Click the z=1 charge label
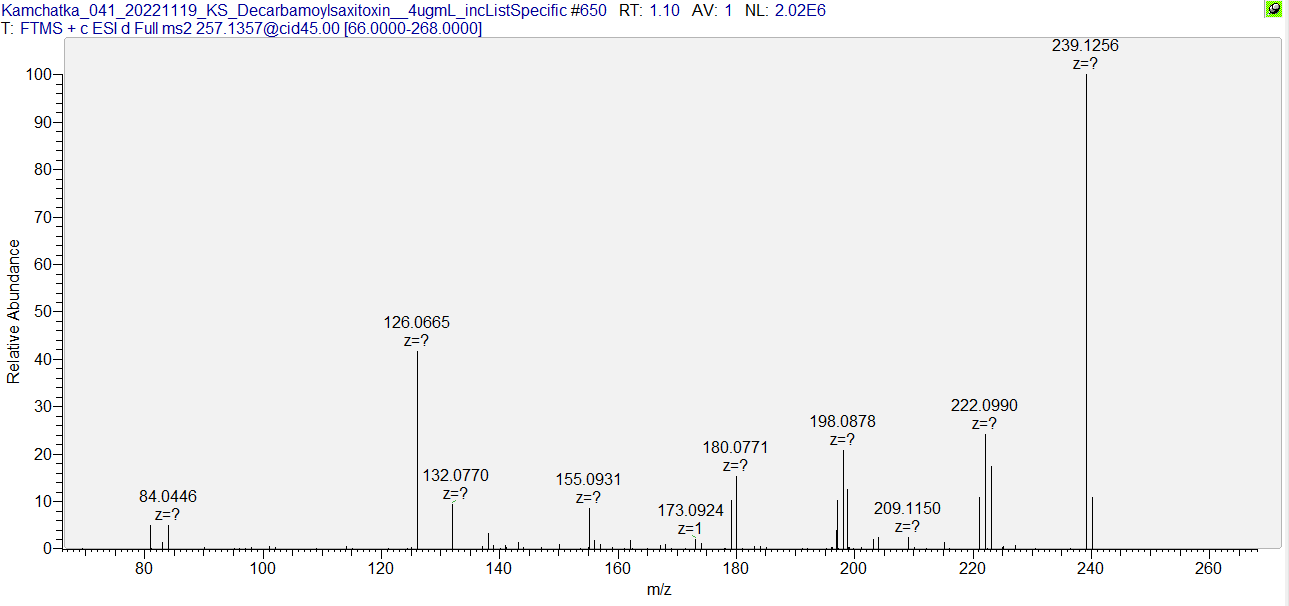The image size is (1289, 606). (x=690, y=529)
